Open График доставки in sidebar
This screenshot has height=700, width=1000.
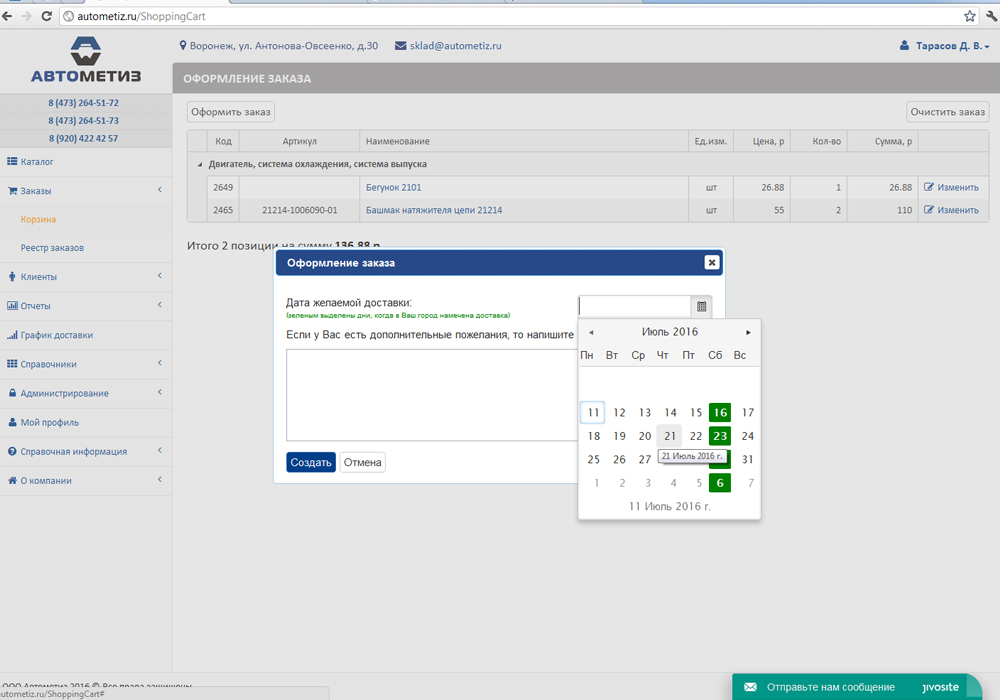tap(56, 335)
